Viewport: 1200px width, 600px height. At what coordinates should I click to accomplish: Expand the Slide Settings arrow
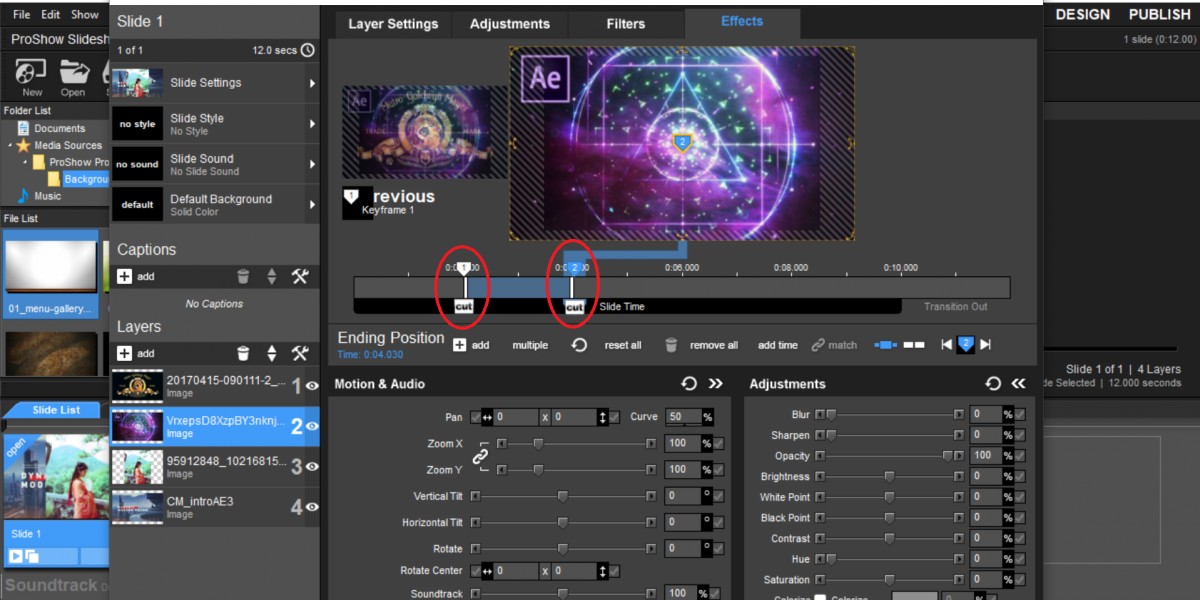(312, 83)
